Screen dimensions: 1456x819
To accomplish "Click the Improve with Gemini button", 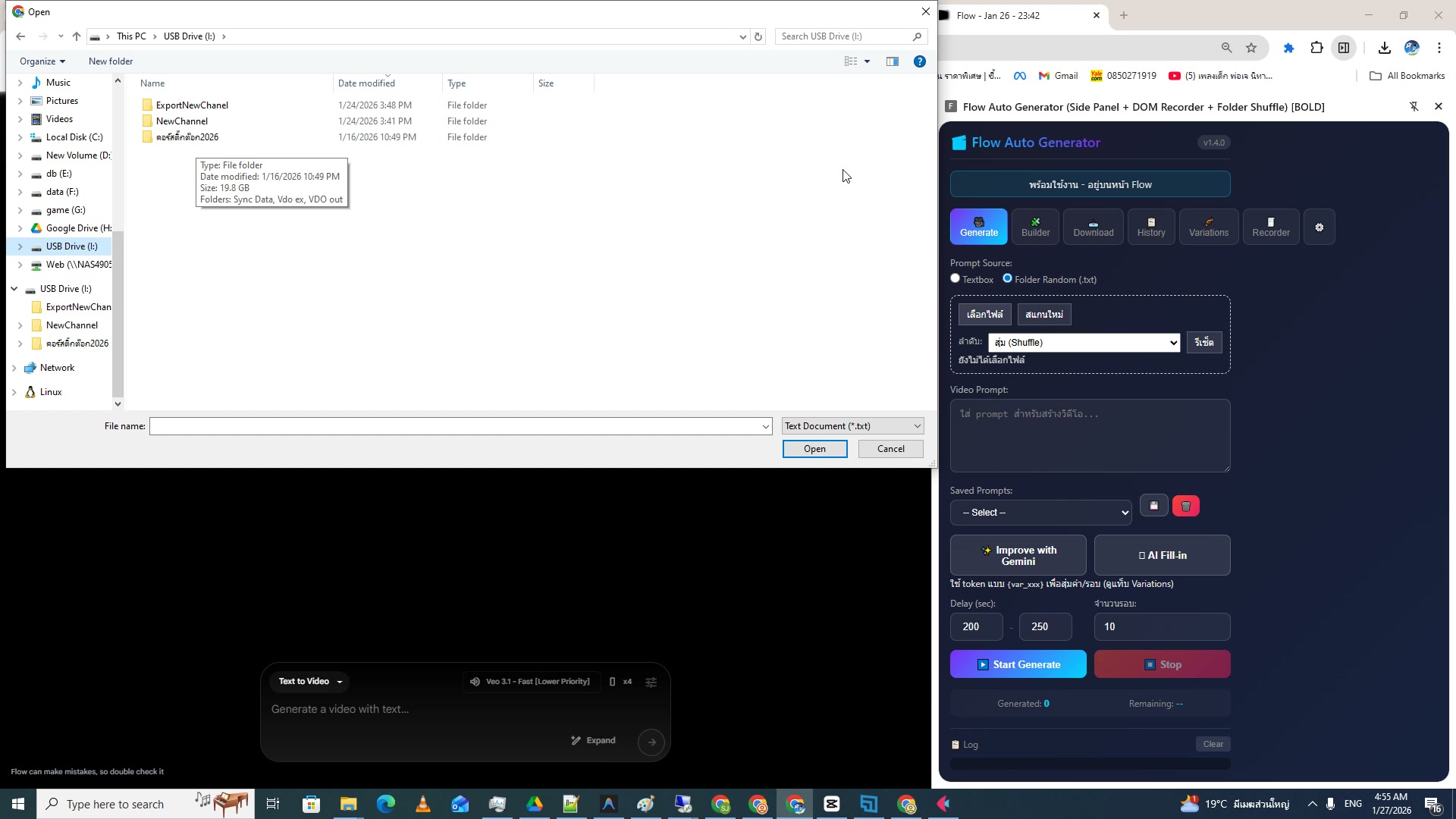I will [1018, 555].
